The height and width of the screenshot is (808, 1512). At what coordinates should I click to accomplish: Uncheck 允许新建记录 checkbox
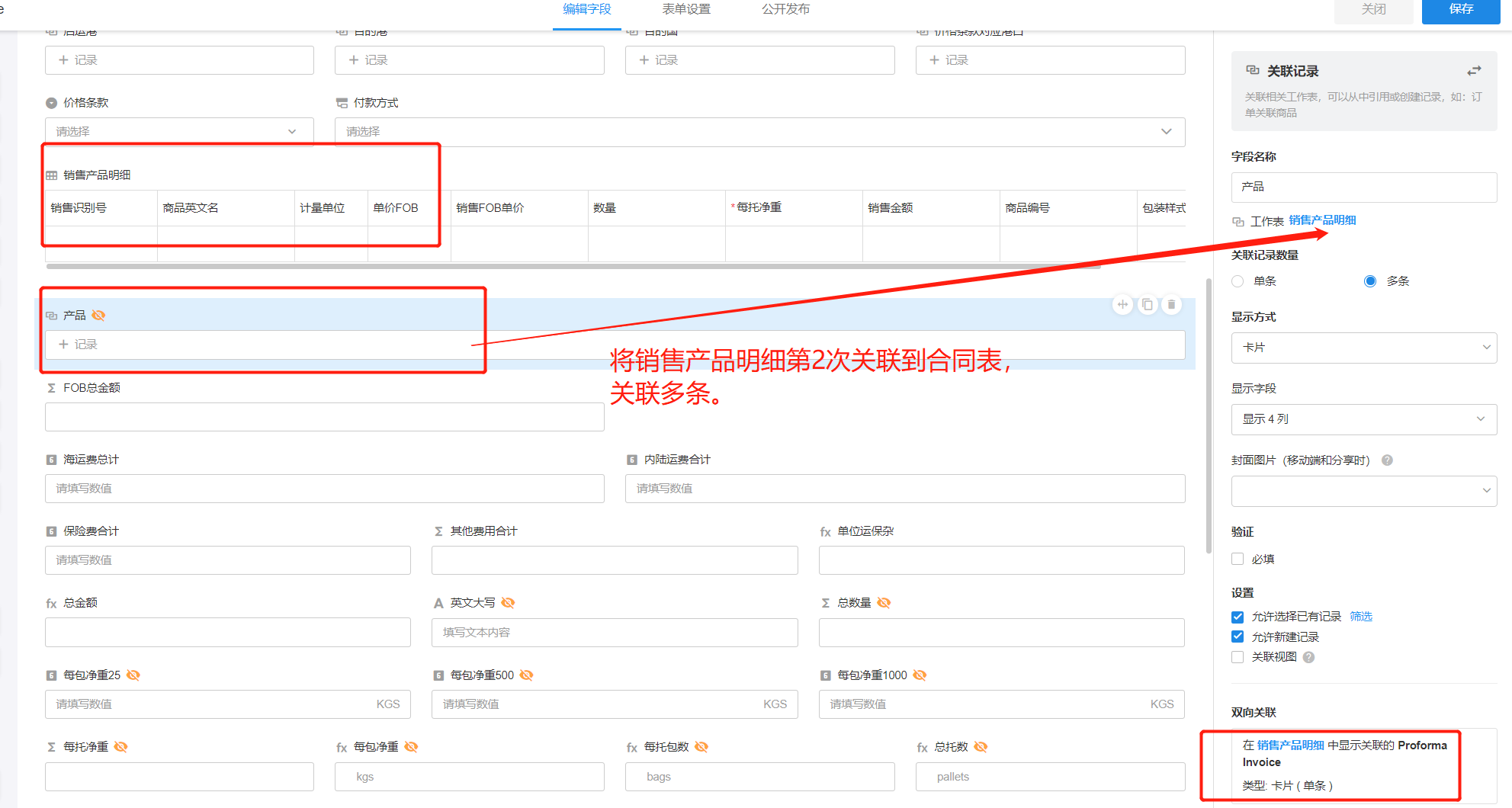[x=1238, y=636]
